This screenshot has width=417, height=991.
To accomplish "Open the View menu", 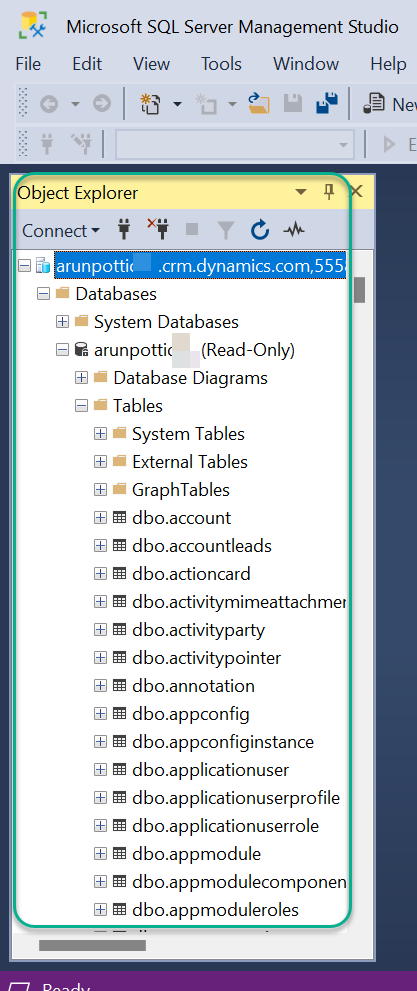I will (151, 64).
